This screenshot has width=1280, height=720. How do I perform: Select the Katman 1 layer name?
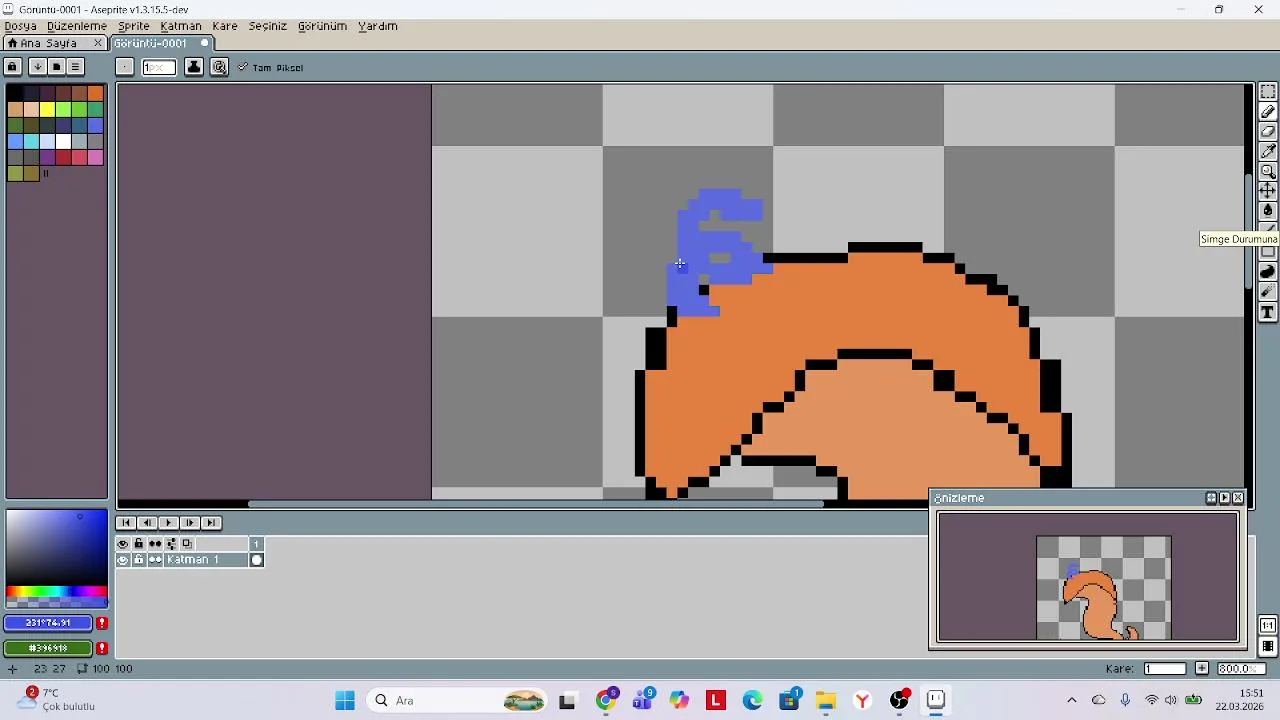coord(206,560)
